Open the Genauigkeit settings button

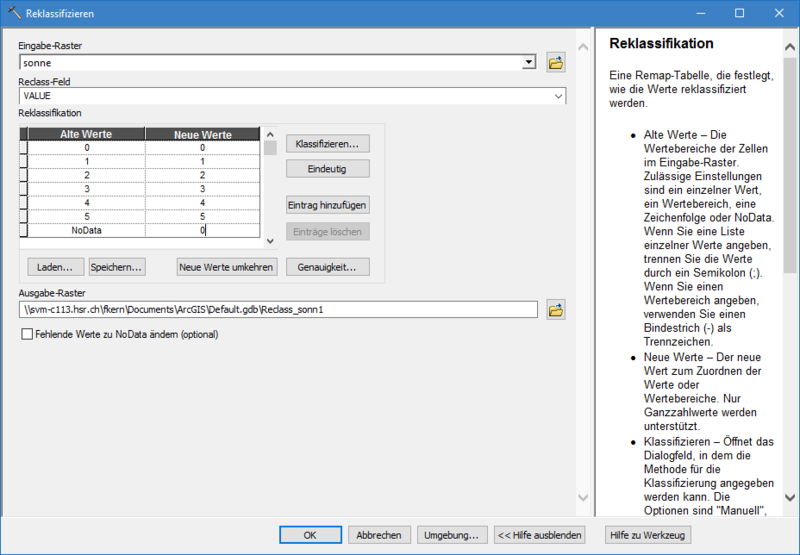pos(327,267)
